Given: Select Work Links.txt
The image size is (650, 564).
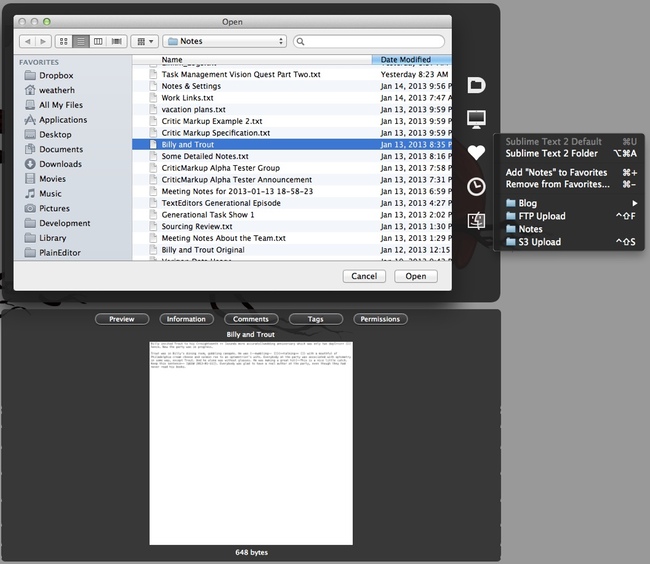Looking at the screenshot, I should click(x=292, y=98).
